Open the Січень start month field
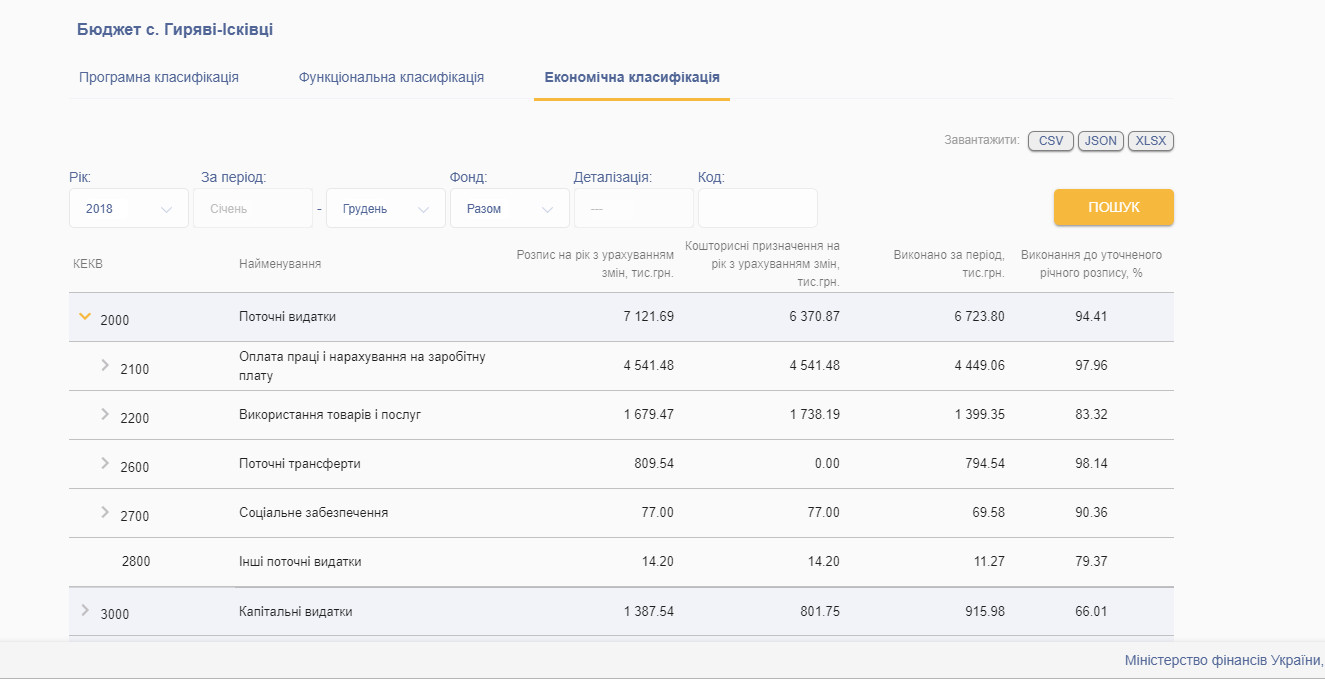 [253, 208]
